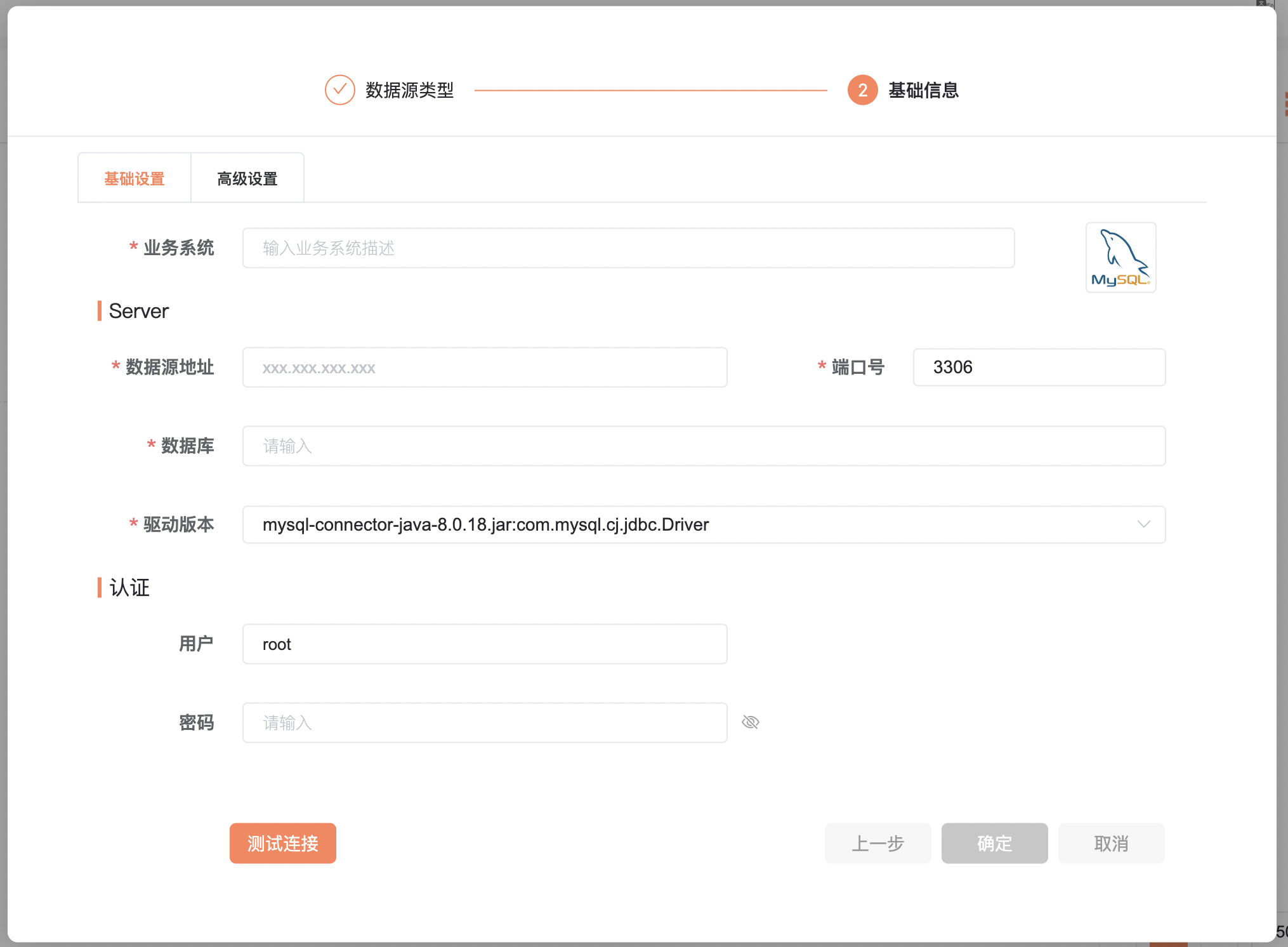1288x947 pixels.
Task: Click the completed 数据源类型 step checkmark
Action: click(340, 90)
